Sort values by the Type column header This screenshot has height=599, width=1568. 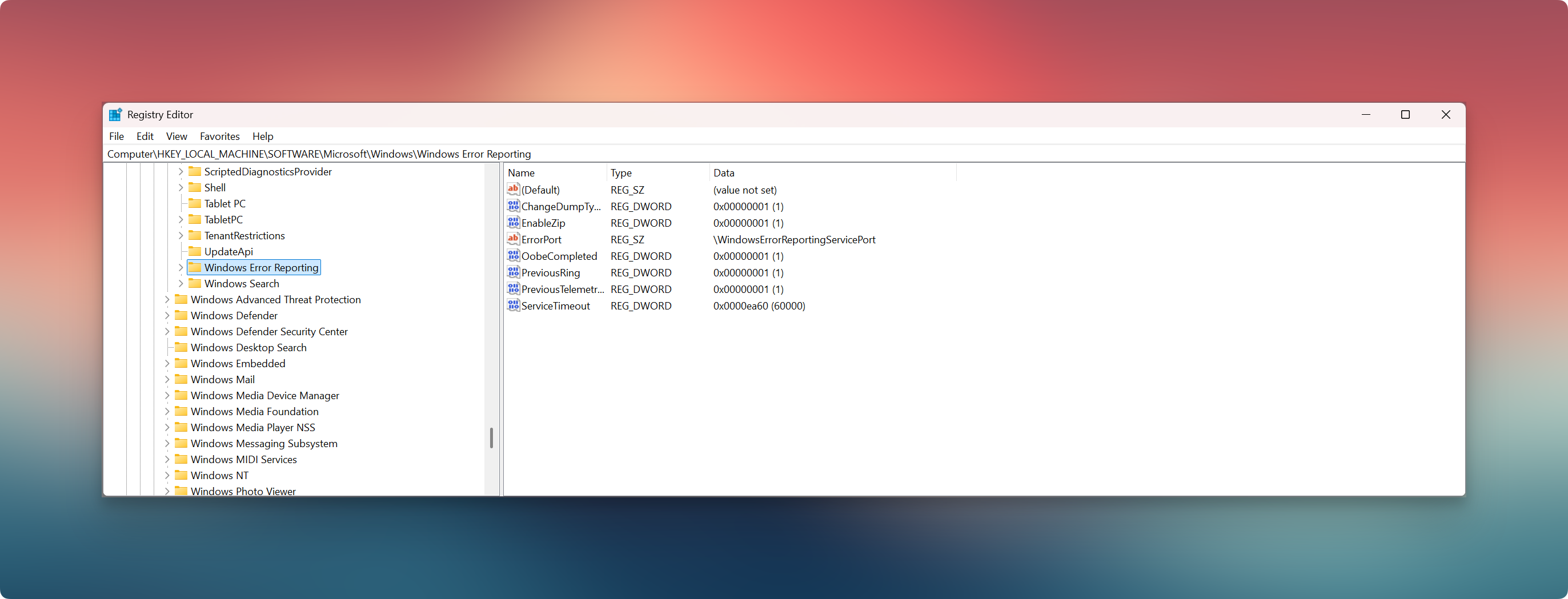click(659, 173)
